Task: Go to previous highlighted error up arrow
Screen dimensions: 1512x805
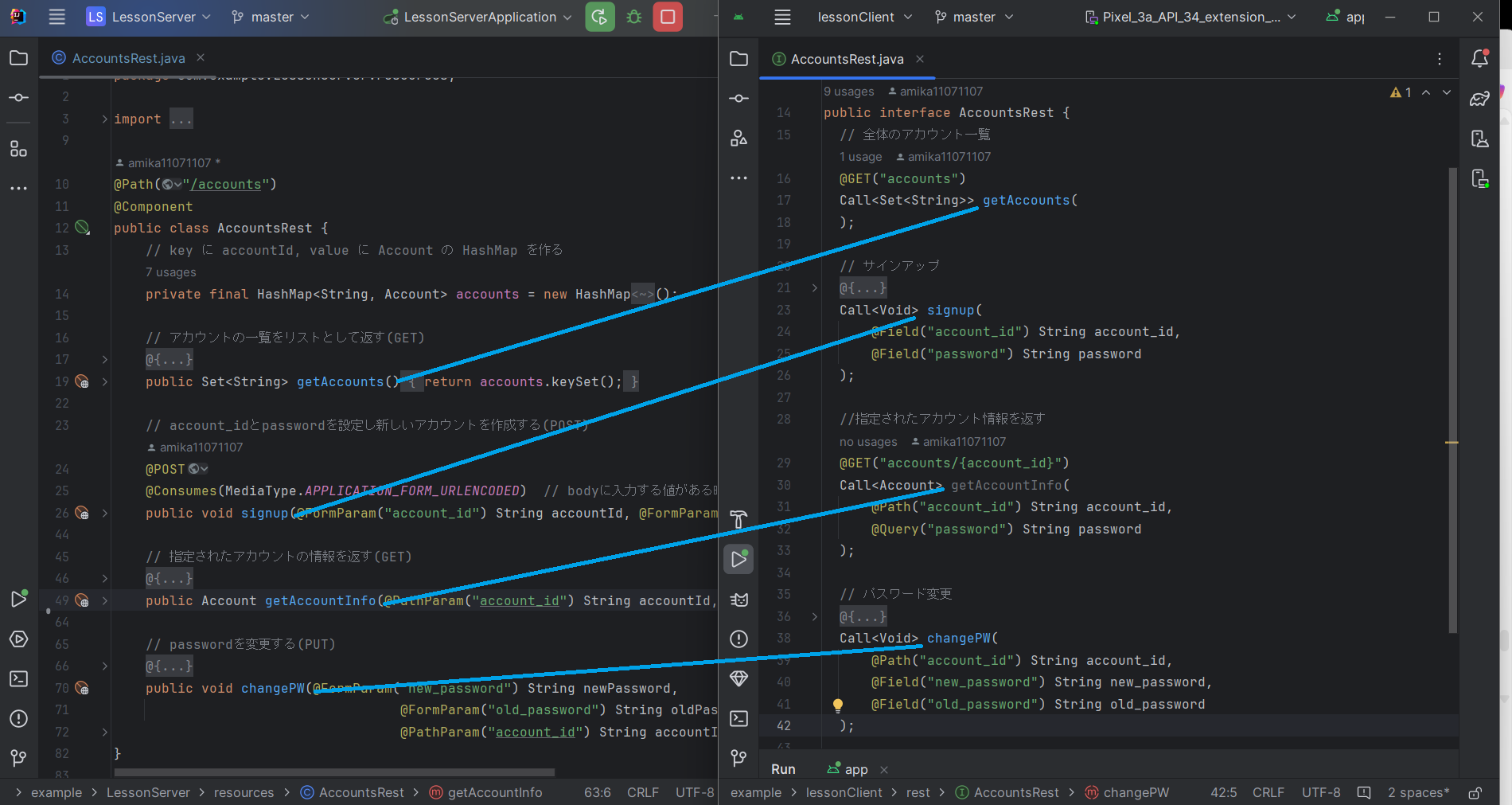Action: click(1426, 92)
